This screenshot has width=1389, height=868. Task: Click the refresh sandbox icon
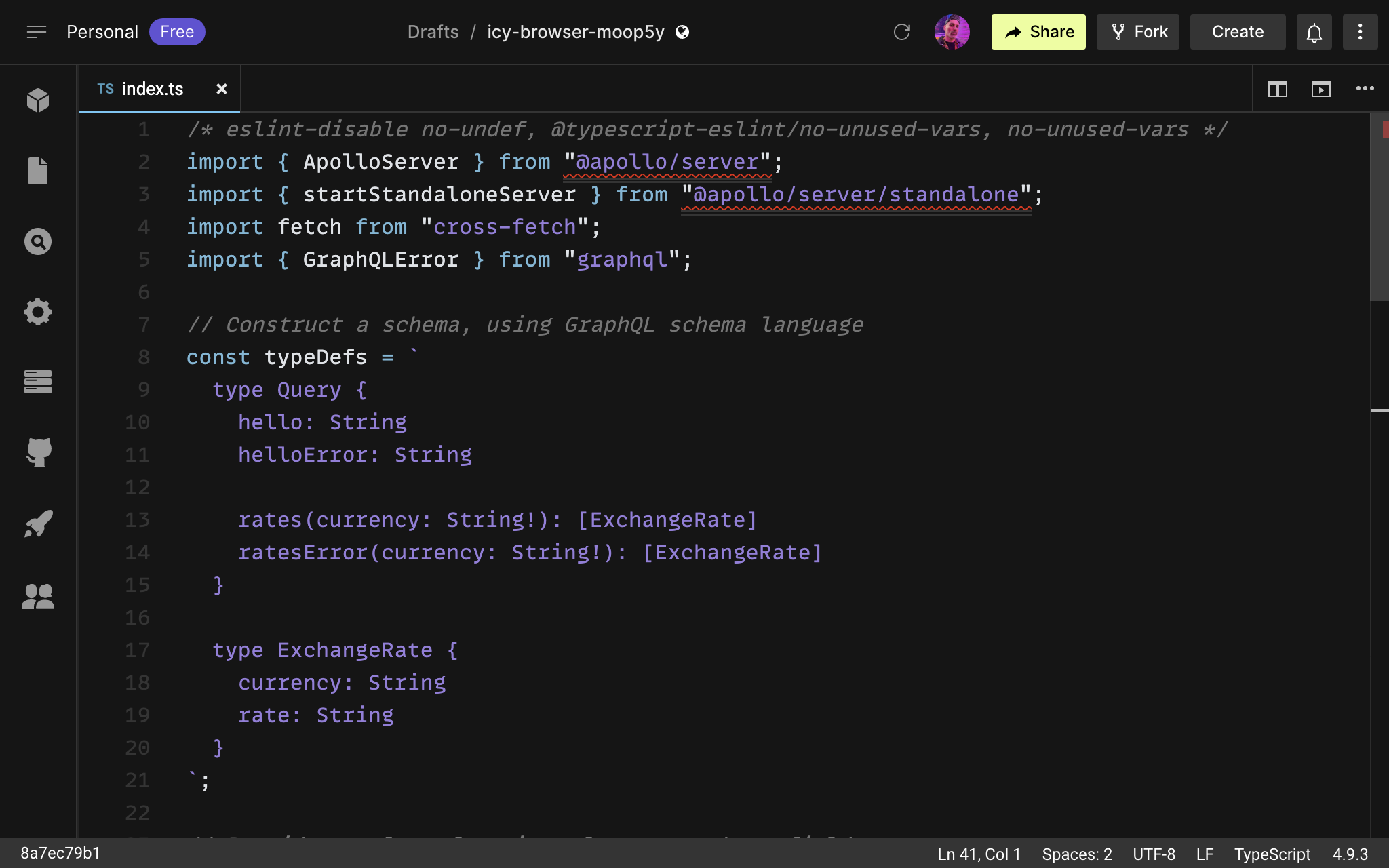901,32
